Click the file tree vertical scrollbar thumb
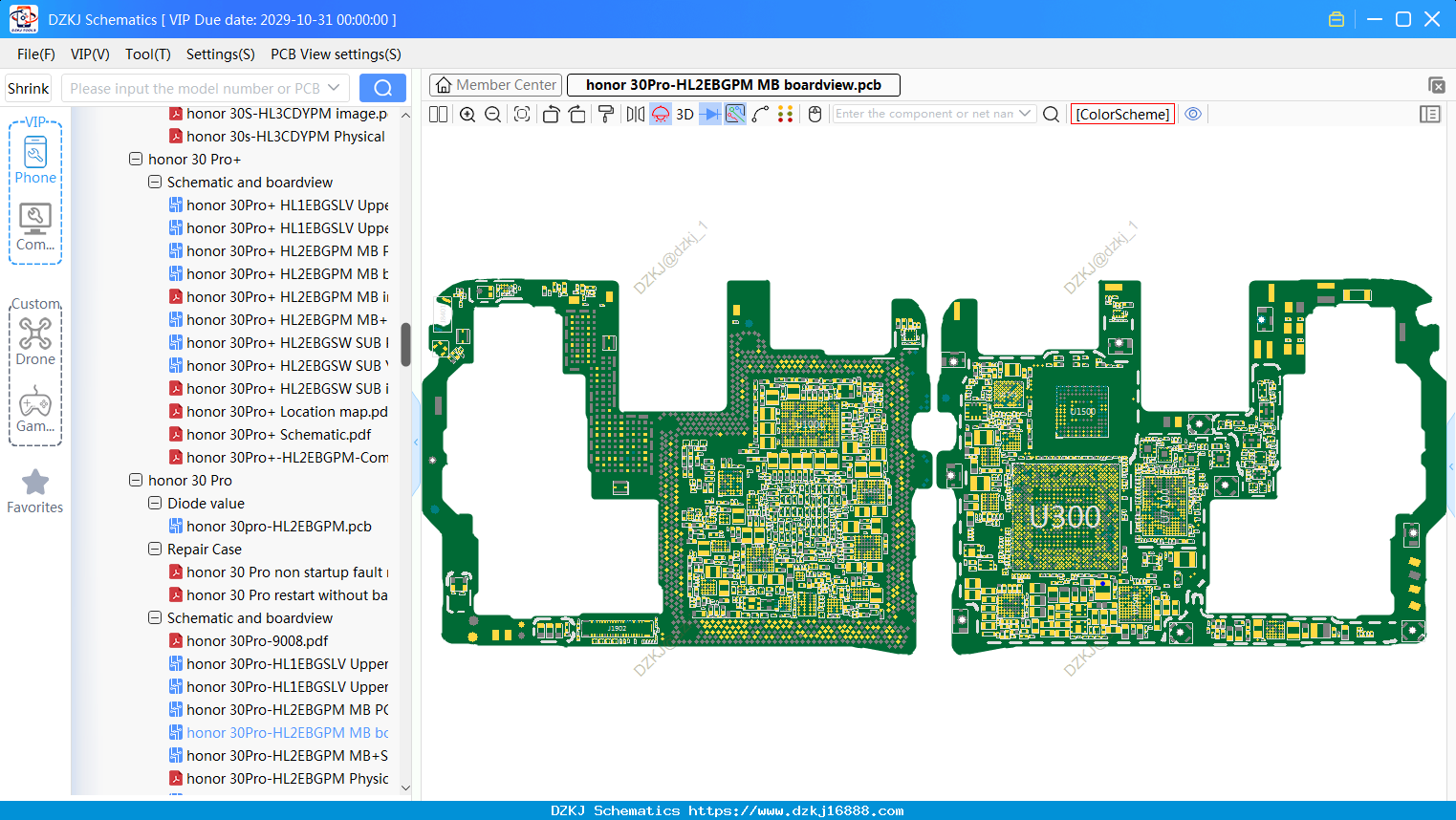Image resolution: width=1456 pixels, height=820 pixels. [405, 344]
